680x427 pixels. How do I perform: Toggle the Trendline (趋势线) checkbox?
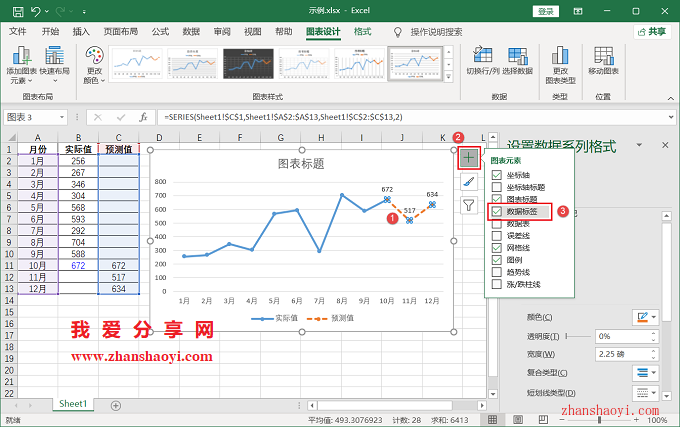point(497,272)
